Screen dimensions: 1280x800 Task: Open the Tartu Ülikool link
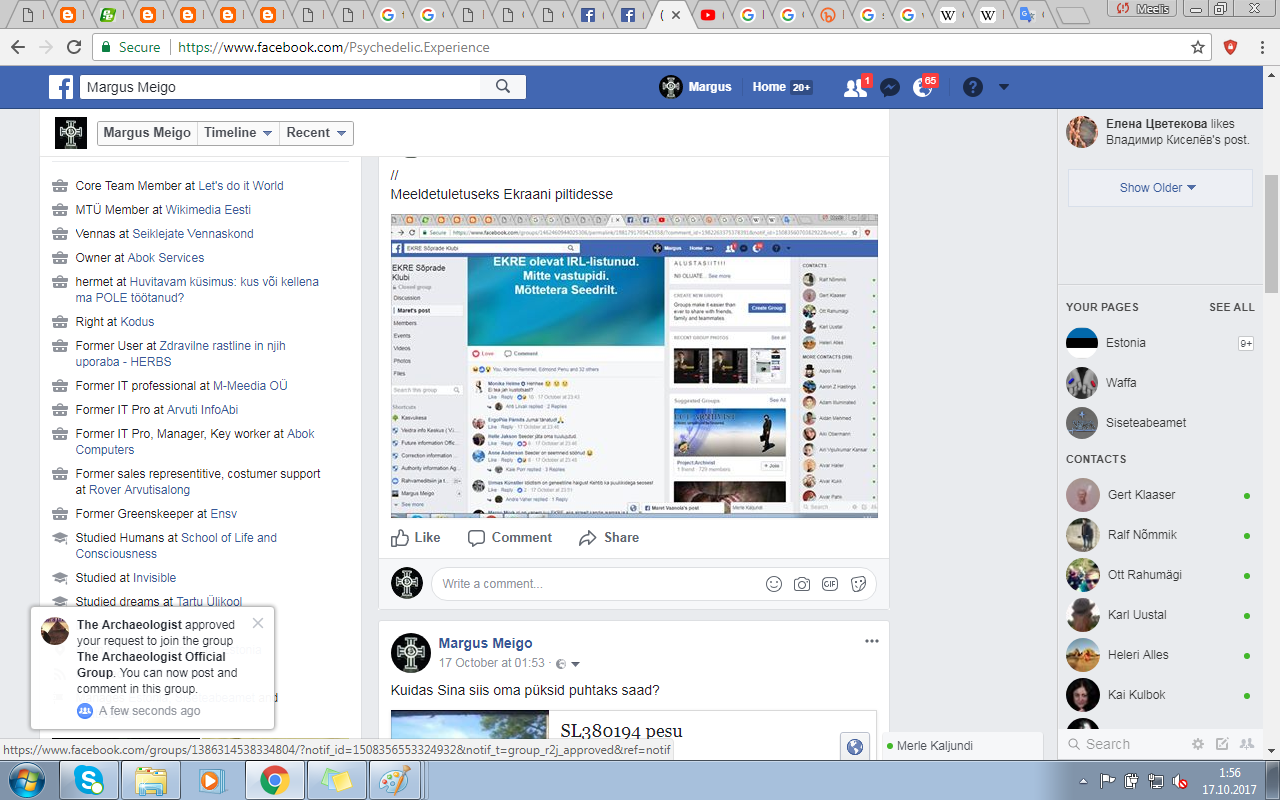tap(209, 602)
